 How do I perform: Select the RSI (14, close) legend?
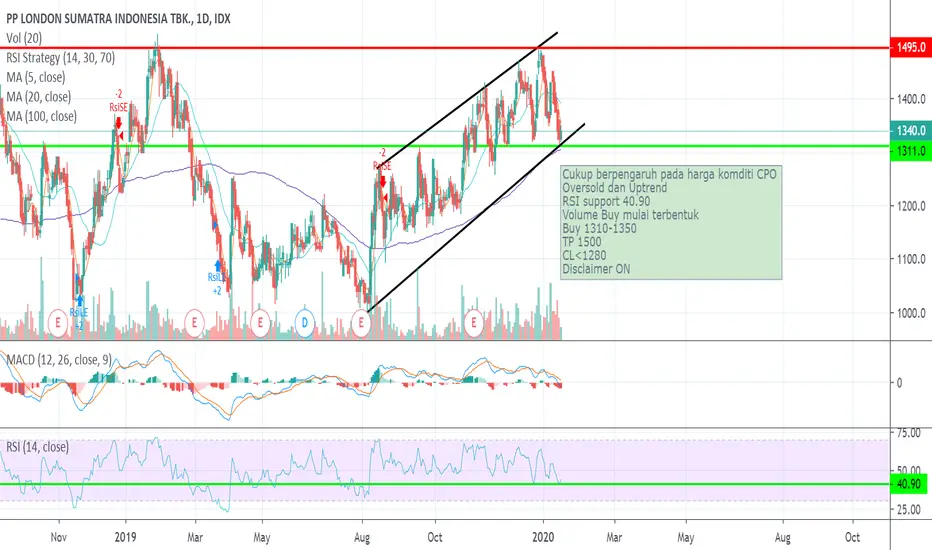point(37,447)
